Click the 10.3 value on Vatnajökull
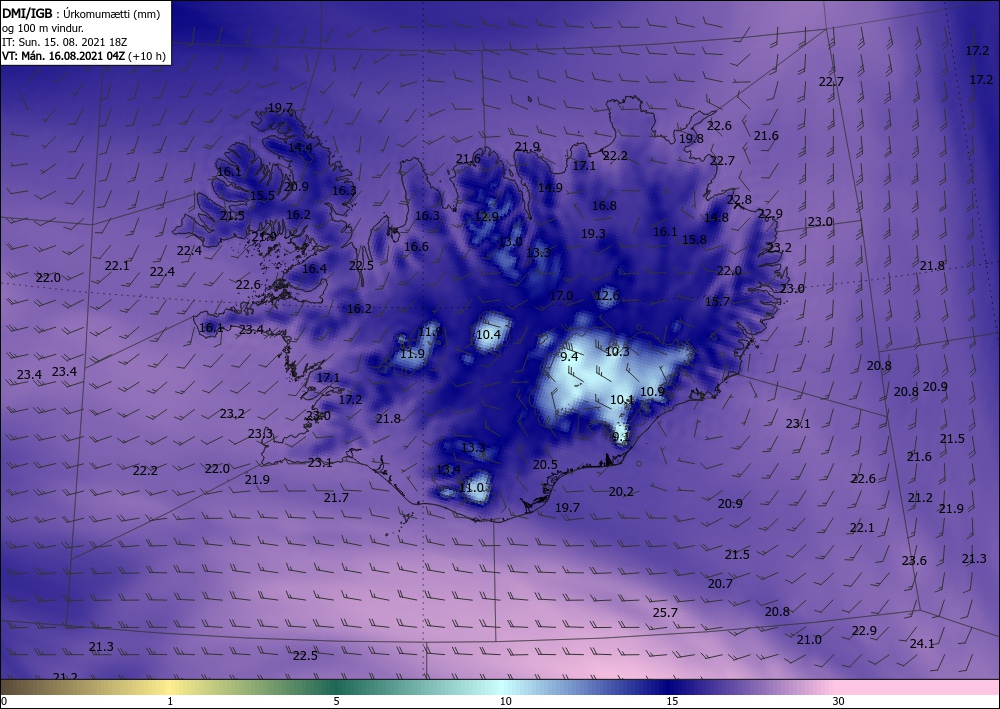Screen dimensions: 1000x709 617,351
